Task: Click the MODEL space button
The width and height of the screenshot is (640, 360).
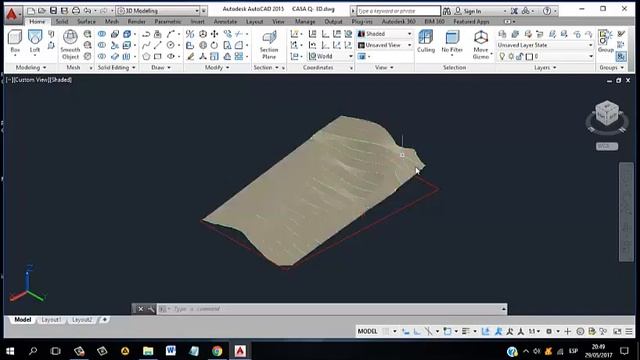Action: 367,331
